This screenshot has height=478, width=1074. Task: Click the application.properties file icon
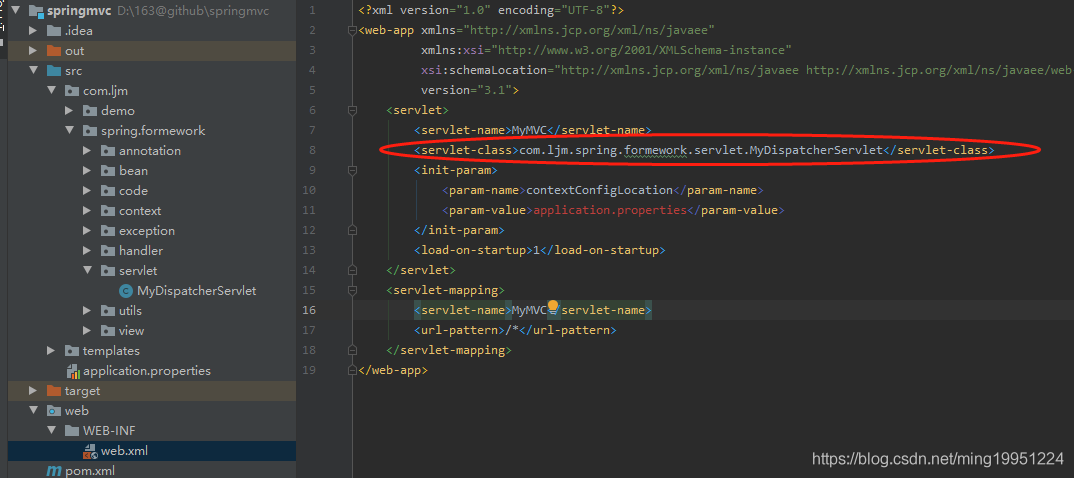click(x=71, y=371)
